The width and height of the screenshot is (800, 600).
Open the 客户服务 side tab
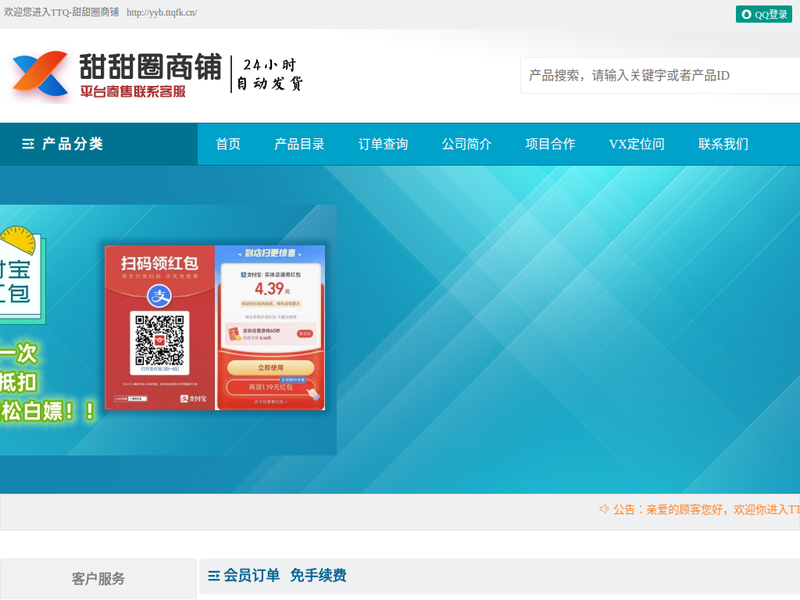[98, 579]
